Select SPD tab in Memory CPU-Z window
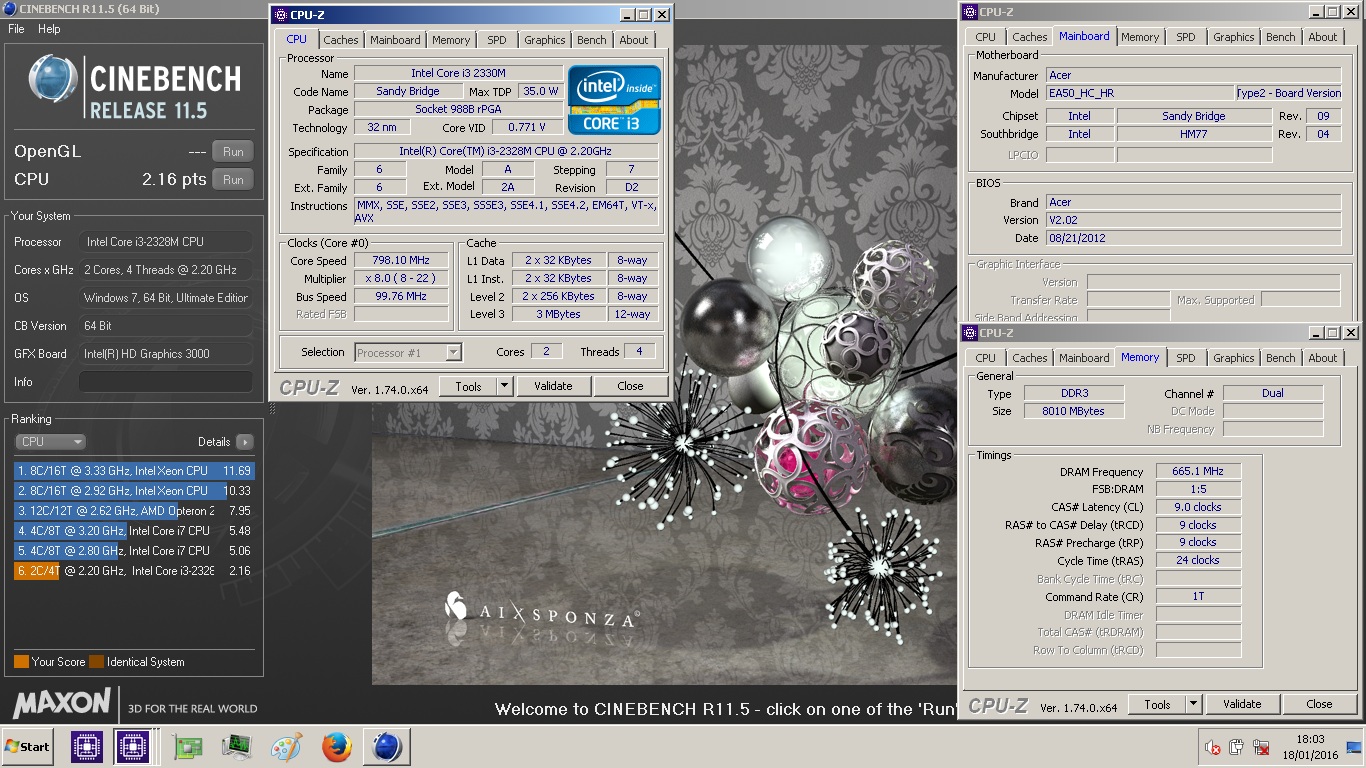The height and width of the screenshot is (768, 1366). tap(1185, 358)
